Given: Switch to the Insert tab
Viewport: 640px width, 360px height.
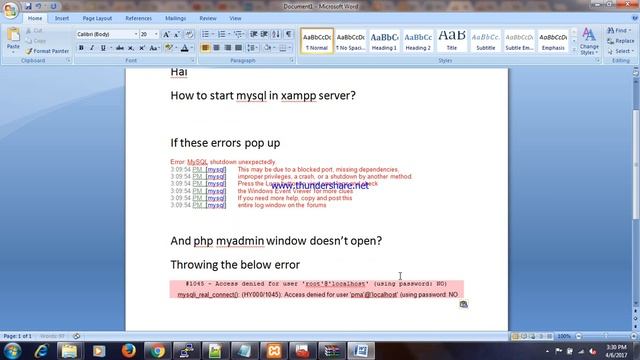Looking at the screenshot, I should point(62,18).
